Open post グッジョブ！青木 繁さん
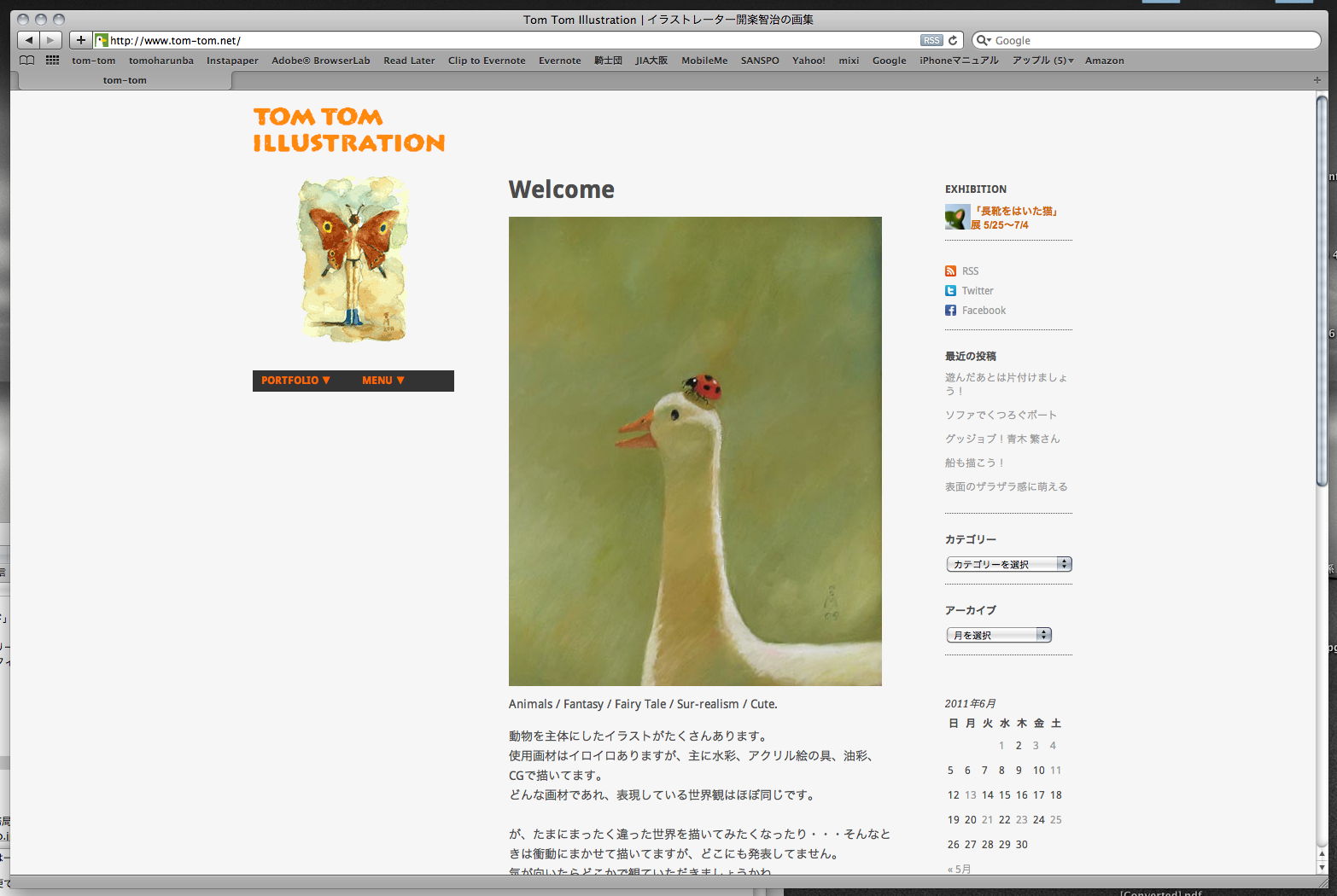 (x=1002, y=439)
